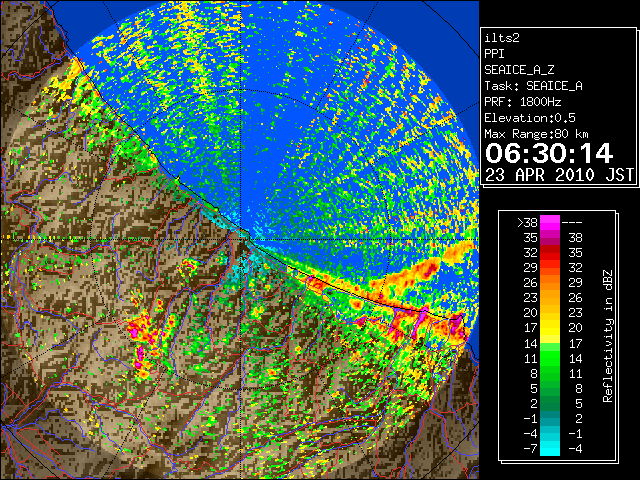
Task: Select the 'Elevation:0.5' text
Action: 530,118
